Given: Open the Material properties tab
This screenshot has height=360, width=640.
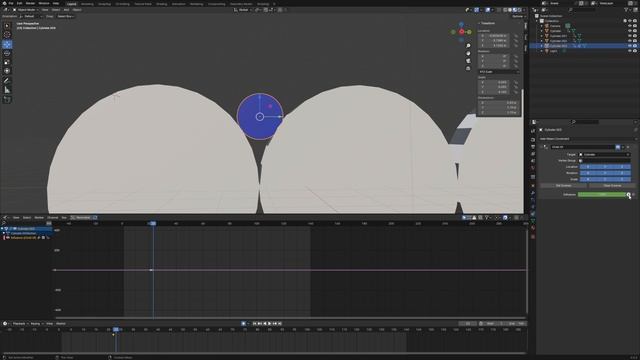Looking at the screenshot, I should click(x=533, y=228).
